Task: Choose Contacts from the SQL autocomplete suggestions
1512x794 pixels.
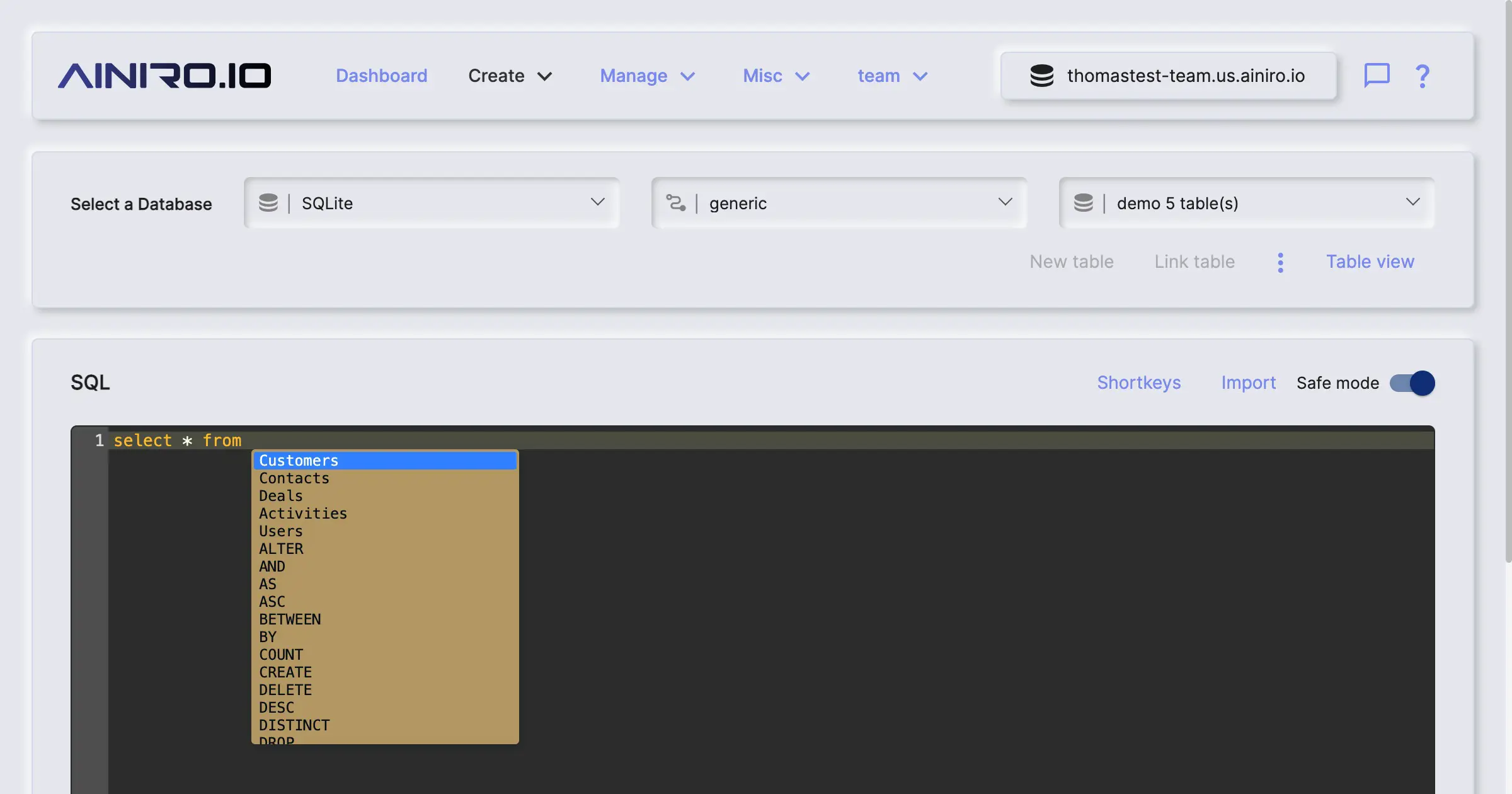Action: point(294,478)
